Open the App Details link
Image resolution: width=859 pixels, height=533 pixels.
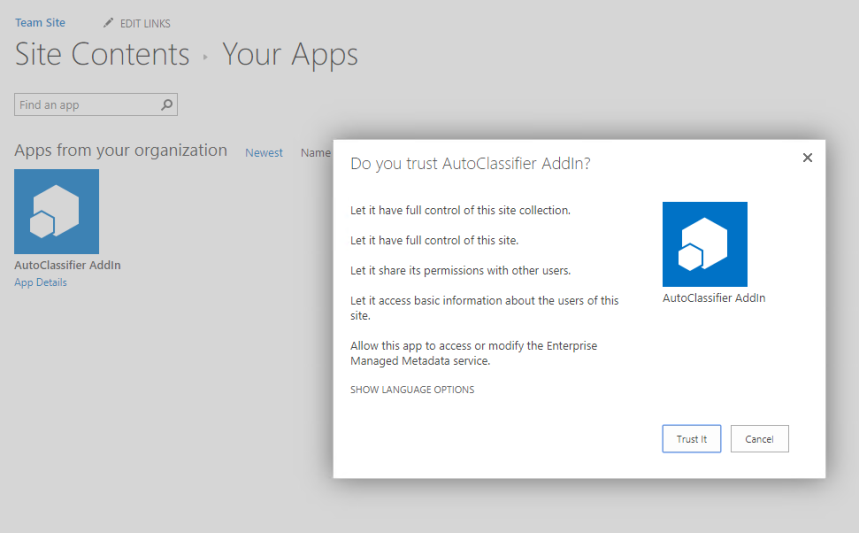pos(41,283)
